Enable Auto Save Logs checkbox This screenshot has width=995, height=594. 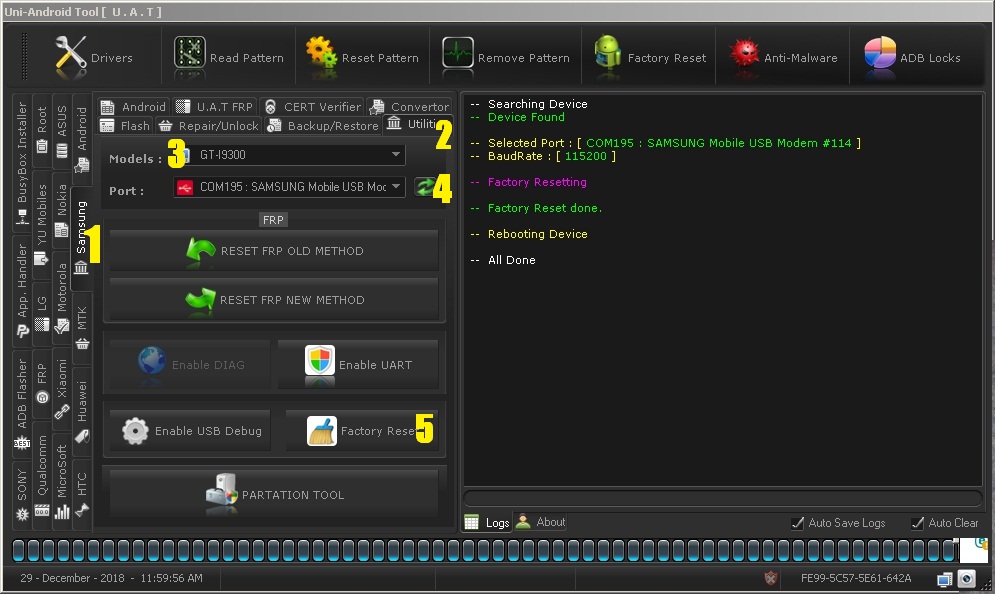click(798, 523)
